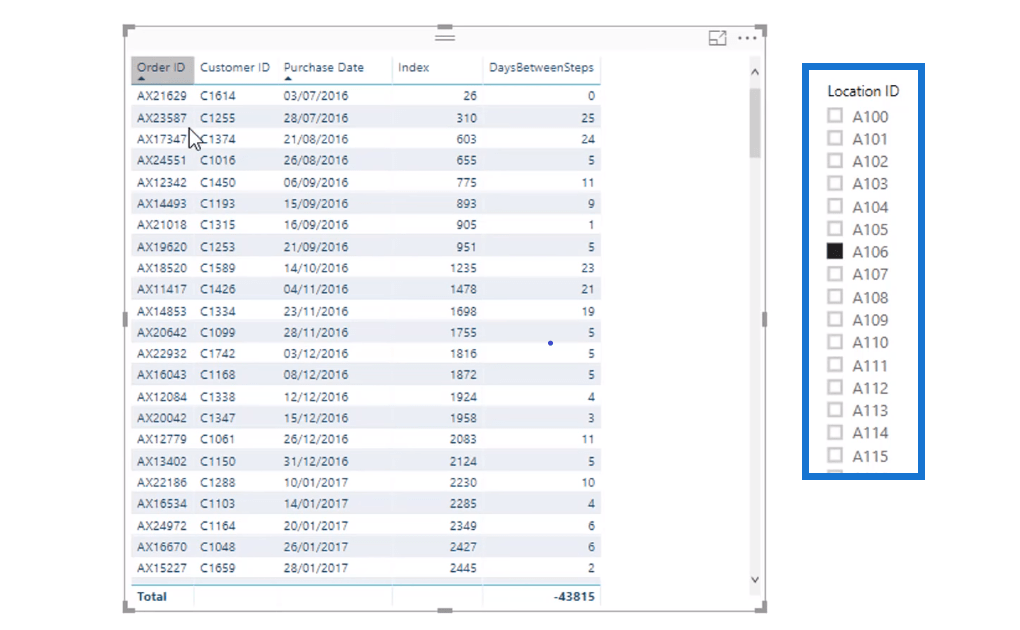Viewport: 1020px width, 630px height.
Task: Select index value 2349 cell
Action: [463, 525]
